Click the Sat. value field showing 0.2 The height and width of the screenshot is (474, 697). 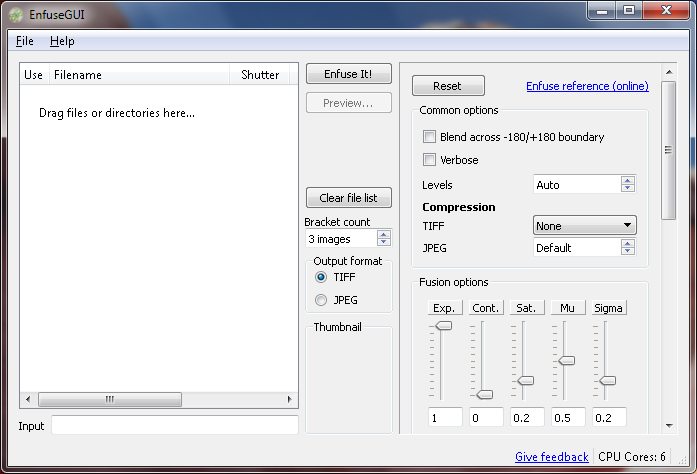[527, 417]
